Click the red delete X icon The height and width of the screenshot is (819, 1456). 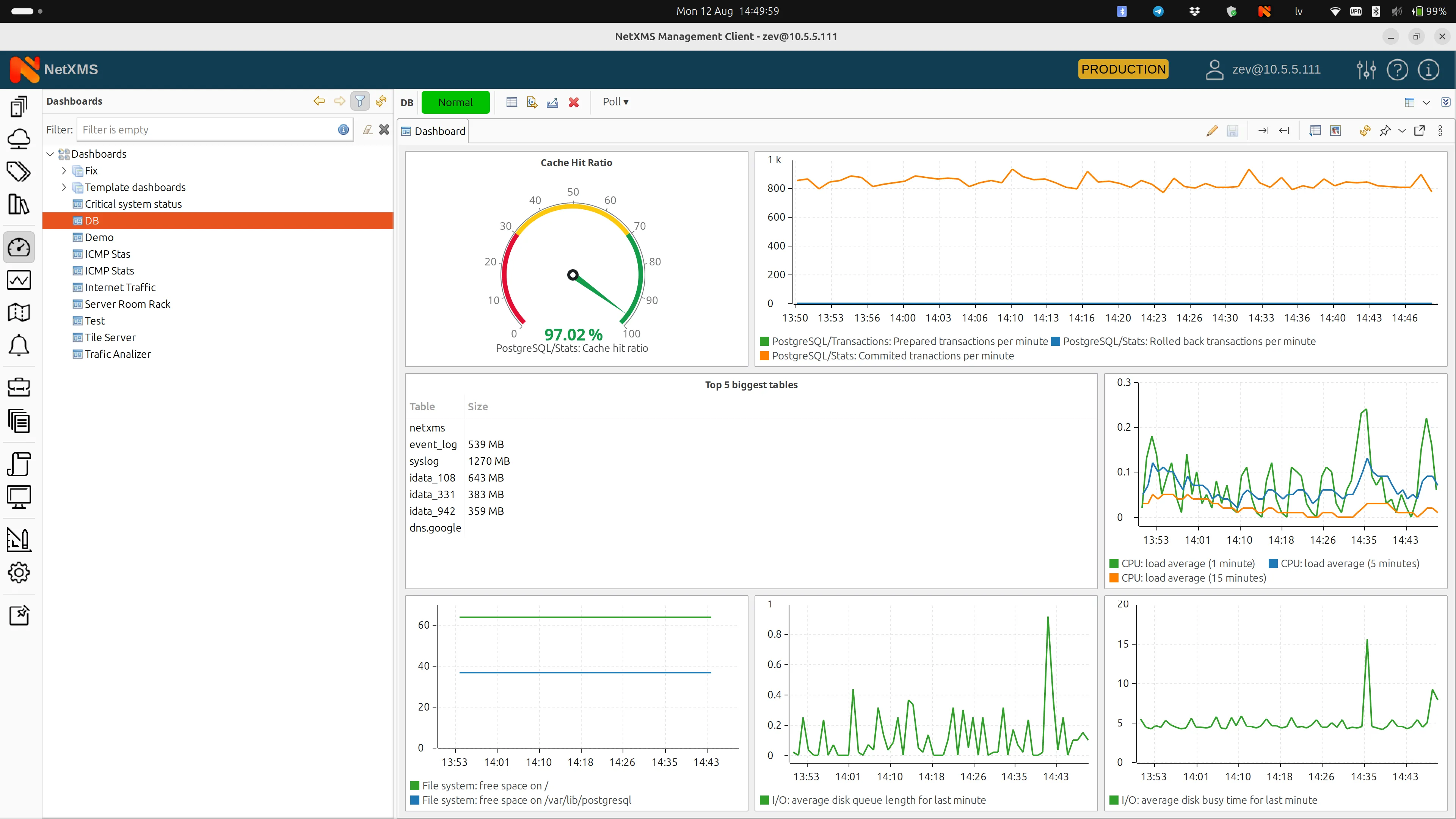click(x=574, y=102)
